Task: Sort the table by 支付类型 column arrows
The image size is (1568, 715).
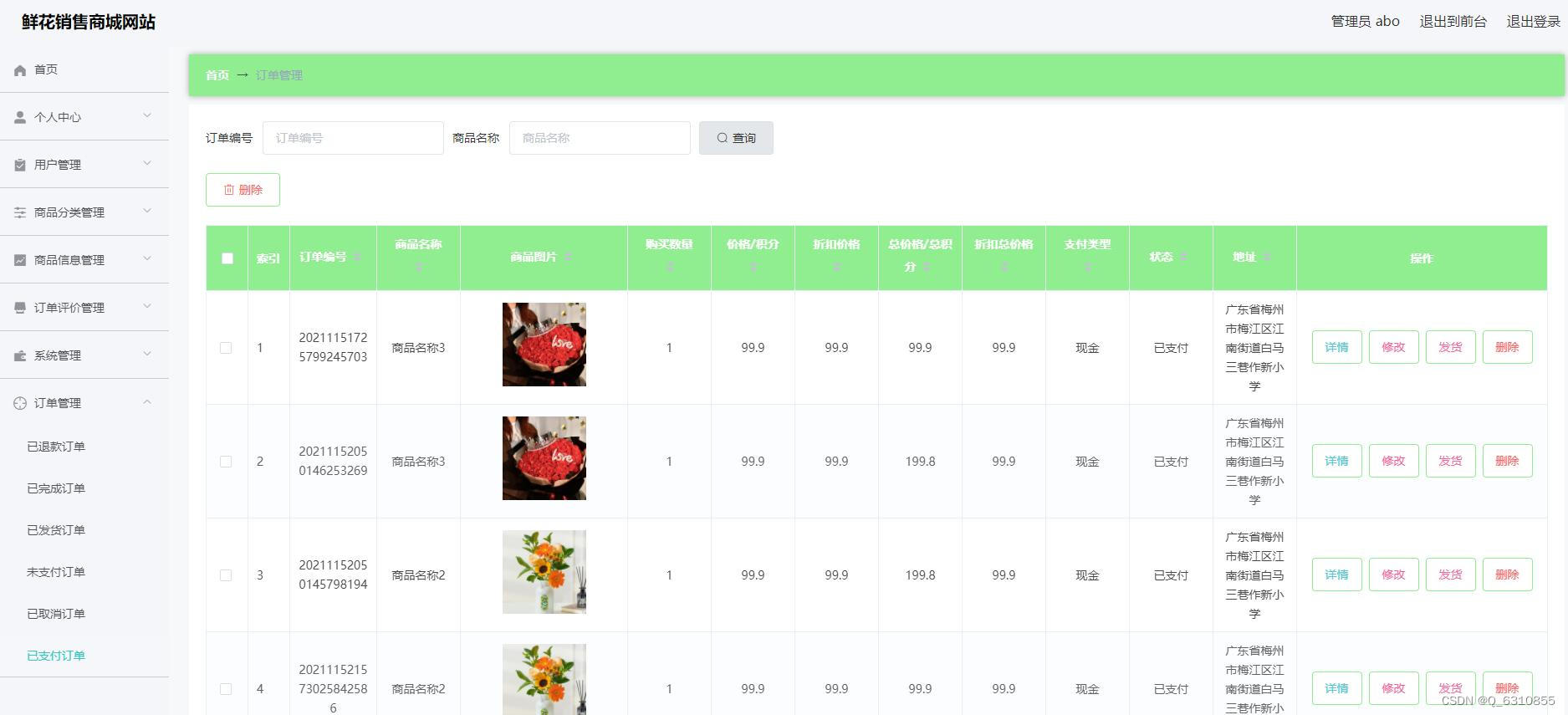Action: 1088,267
